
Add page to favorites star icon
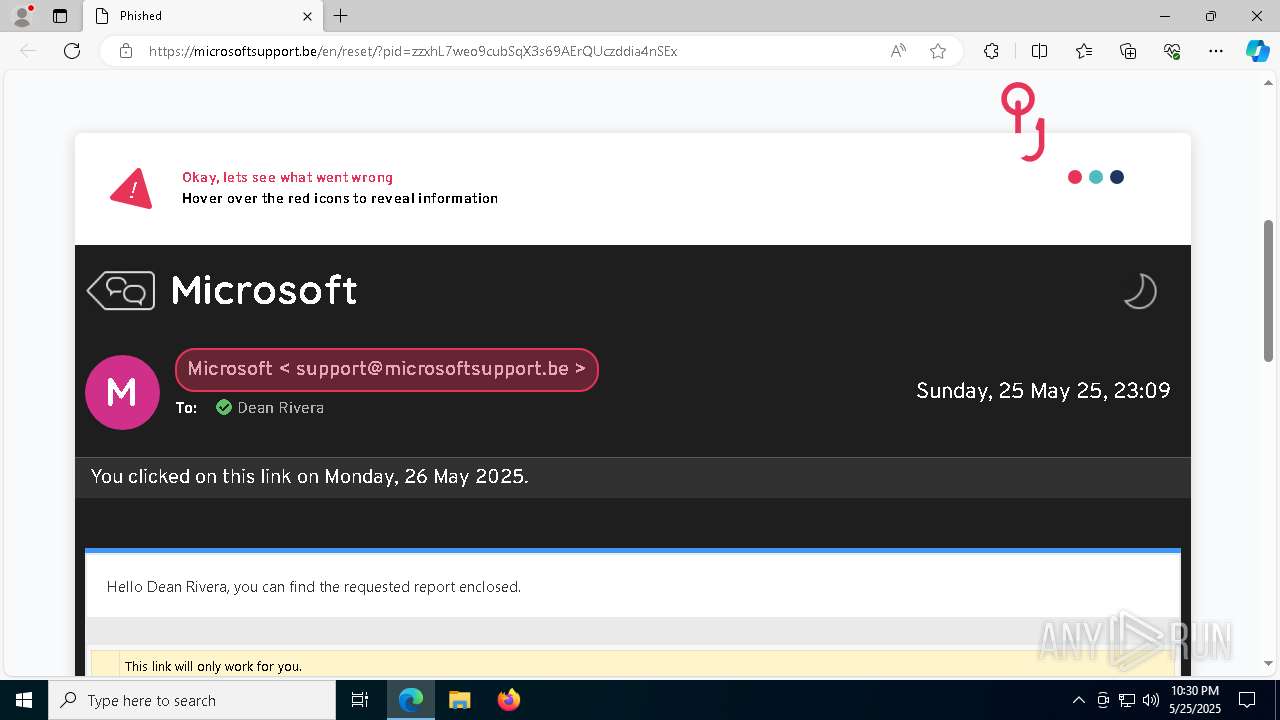938,51
